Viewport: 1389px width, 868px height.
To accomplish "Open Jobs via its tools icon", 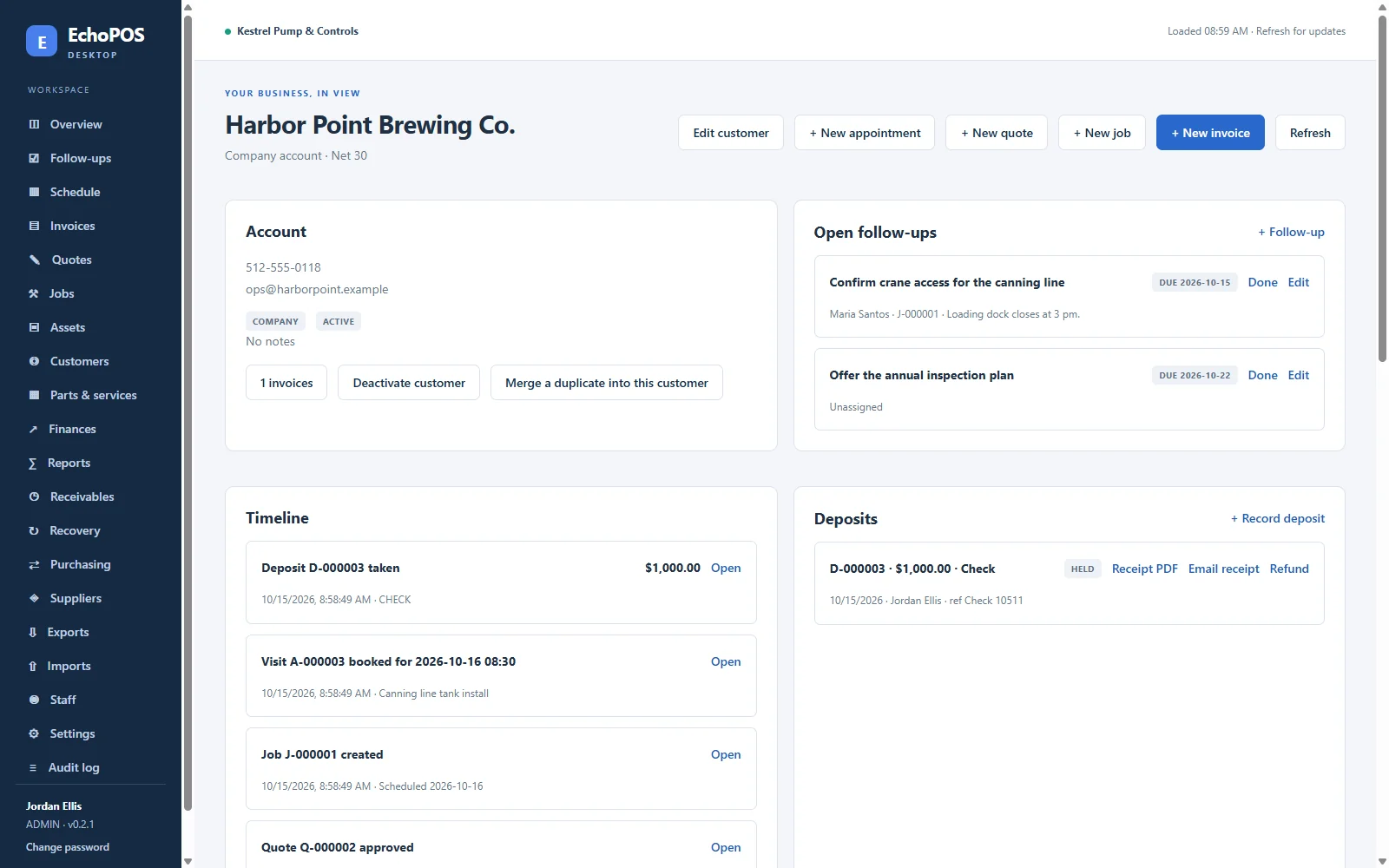I will (34, 293).
